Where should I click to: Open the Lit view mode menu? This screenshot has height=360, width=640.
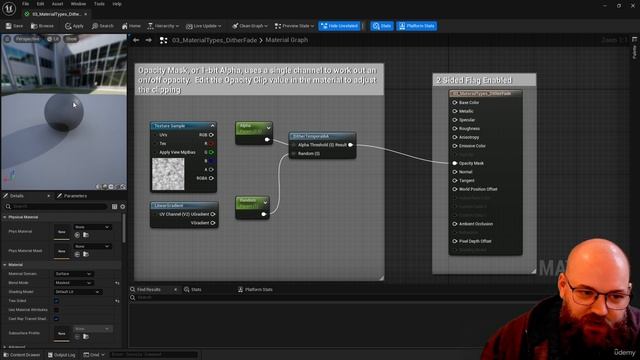tap(53, 39)
